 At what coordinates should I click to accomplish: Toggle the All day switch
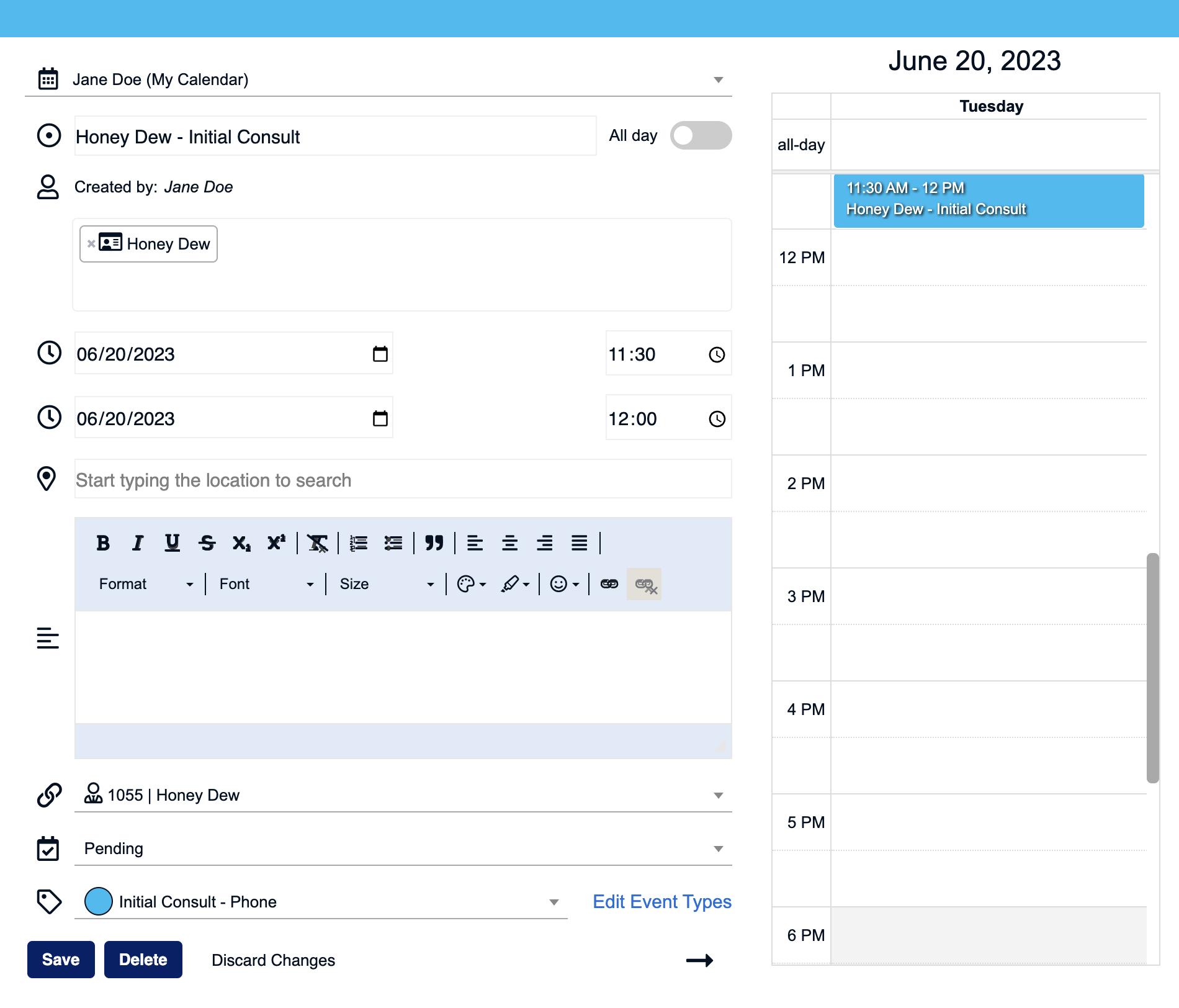click(x=701, y=135)
